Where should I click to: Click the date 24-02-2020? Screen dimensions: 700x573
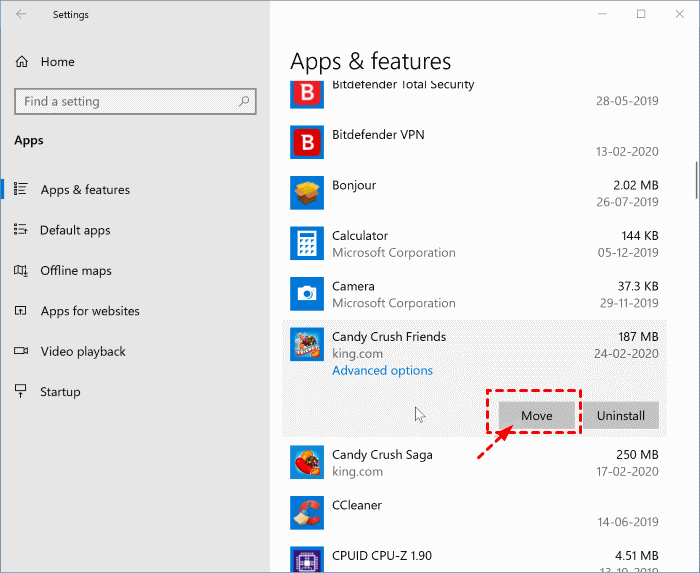626,353
